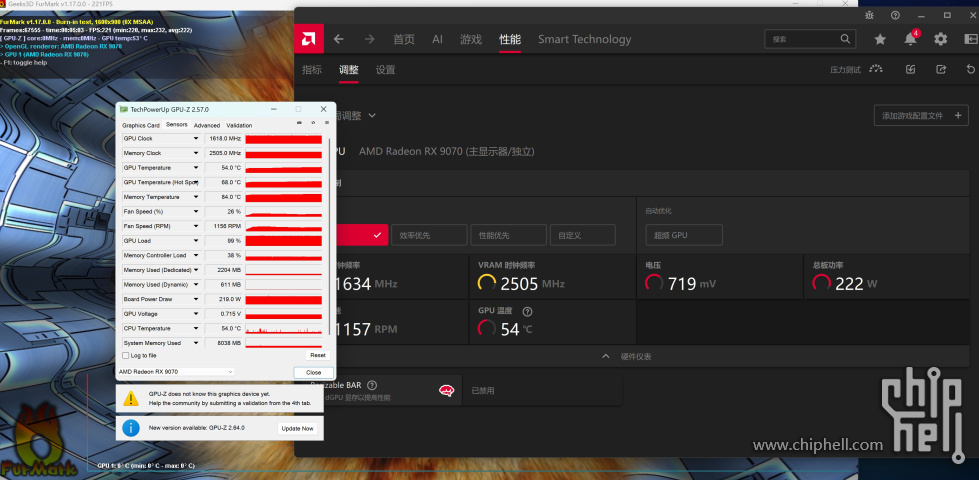Image resolution: width=979 pixels, height=480 pixels.
Task: Open AMD Software settings gear
Action: pos(940,39)
